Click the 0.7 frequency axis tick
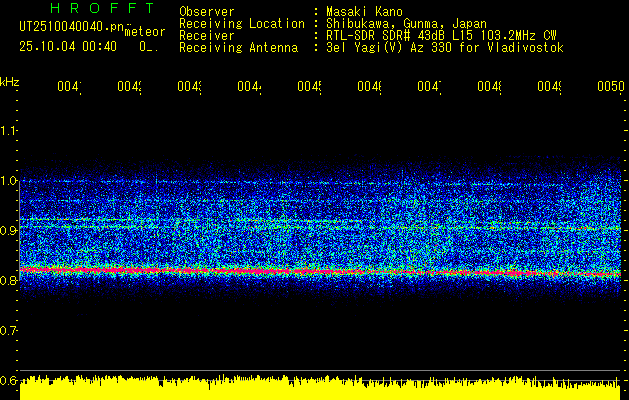Viewport: 629px width, 400px height. tap(9, 331)
